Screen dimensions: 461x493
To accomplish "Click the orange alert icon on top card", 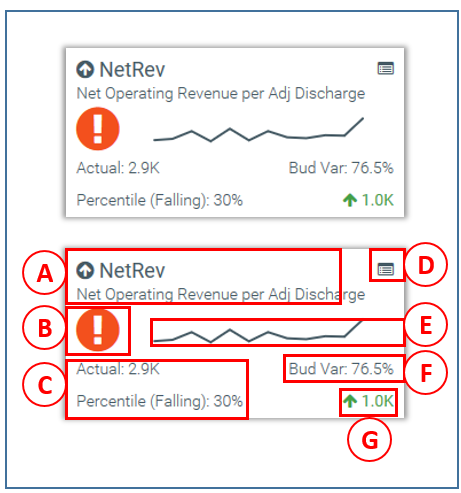I will (x=98, y=129).
